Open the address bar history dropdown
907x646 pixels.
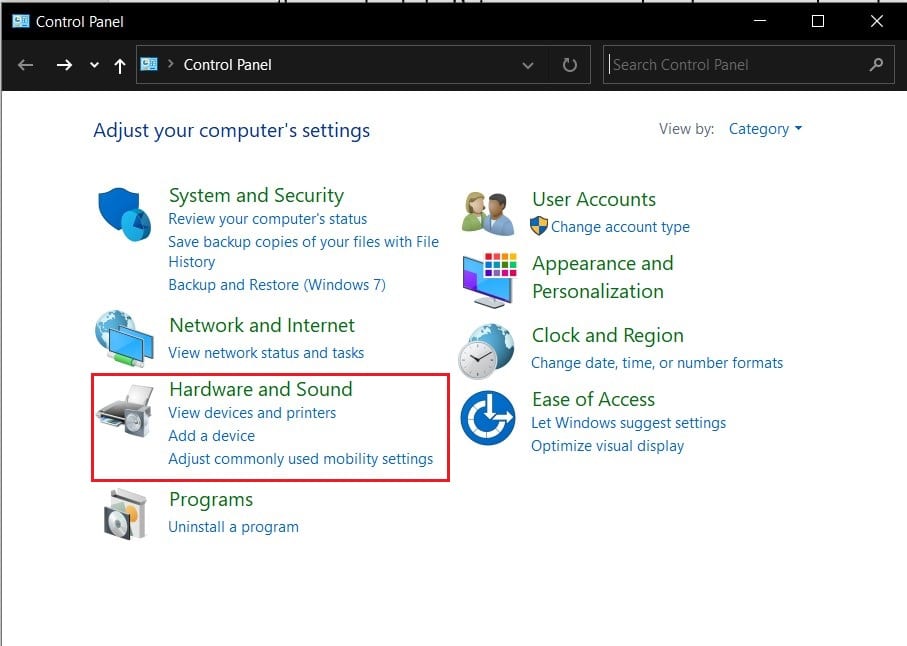(x=528, y=65)
